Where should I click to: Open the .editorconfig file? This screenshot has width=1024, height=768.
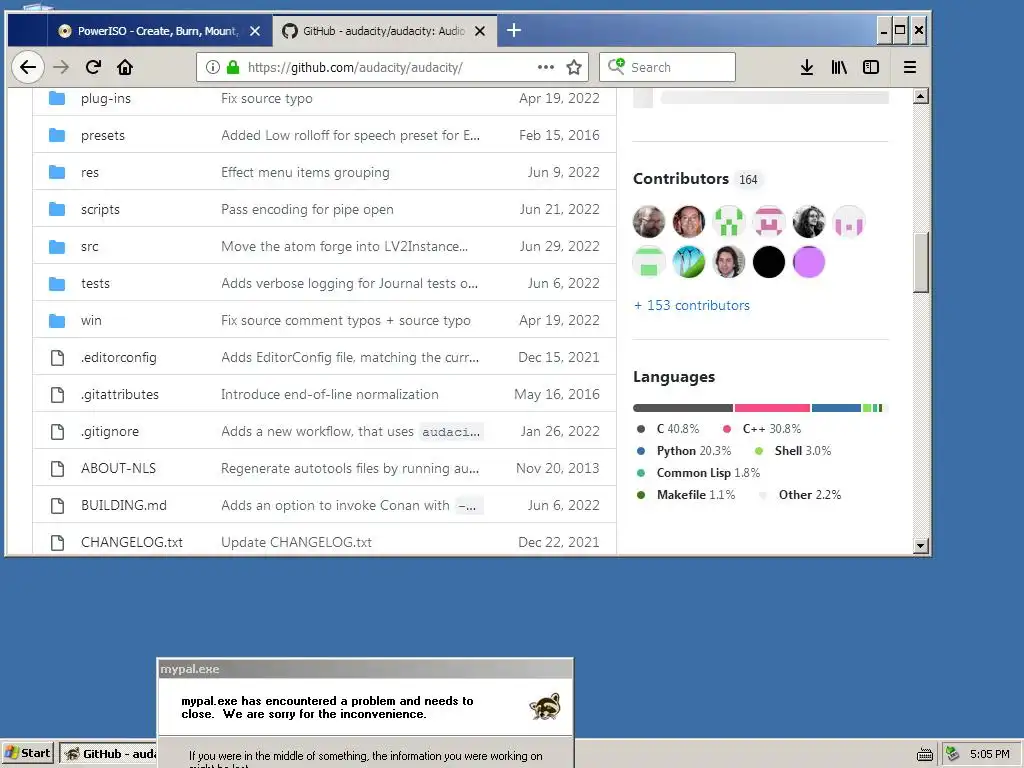pos(118,357)
